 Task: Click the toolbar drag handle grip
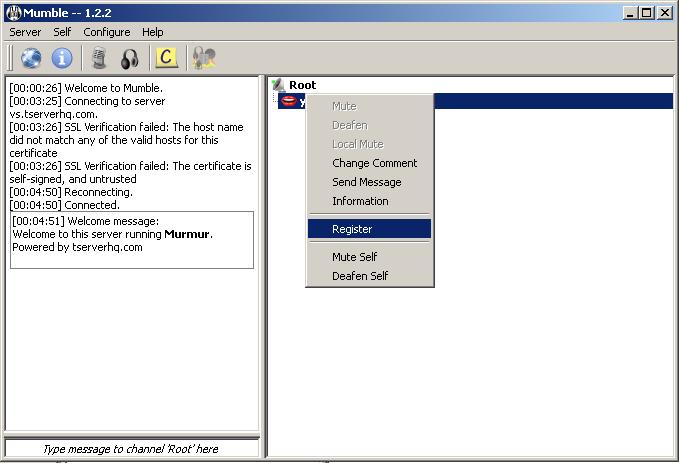tap(10, 58)
